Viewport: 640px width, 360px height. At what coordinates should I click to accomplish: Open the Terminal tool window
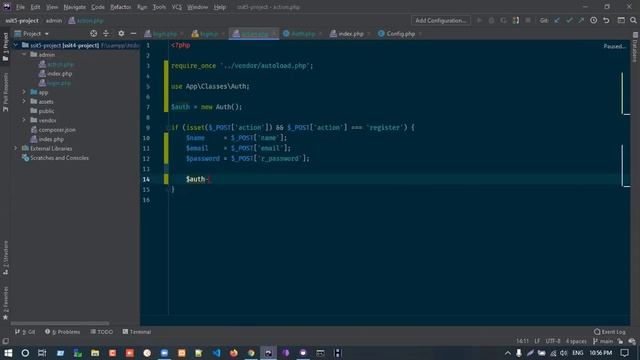(137, 332)
